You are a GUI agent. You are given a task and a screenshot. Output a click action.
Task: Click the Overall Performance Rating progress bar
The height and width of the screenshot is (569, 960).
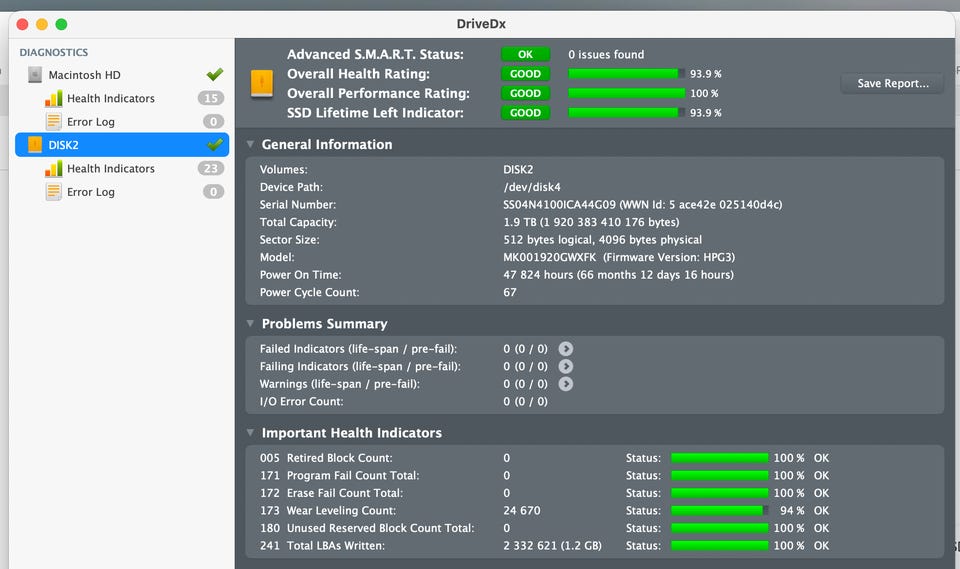(x=626, y=93)
